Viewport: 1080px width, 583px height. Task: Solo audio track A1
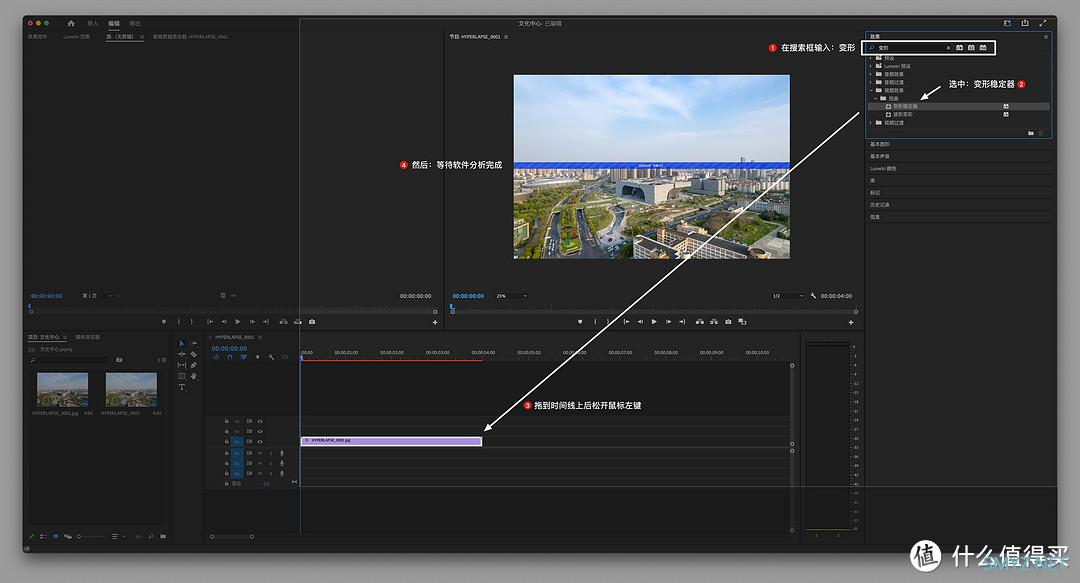[x=270, y=453]
